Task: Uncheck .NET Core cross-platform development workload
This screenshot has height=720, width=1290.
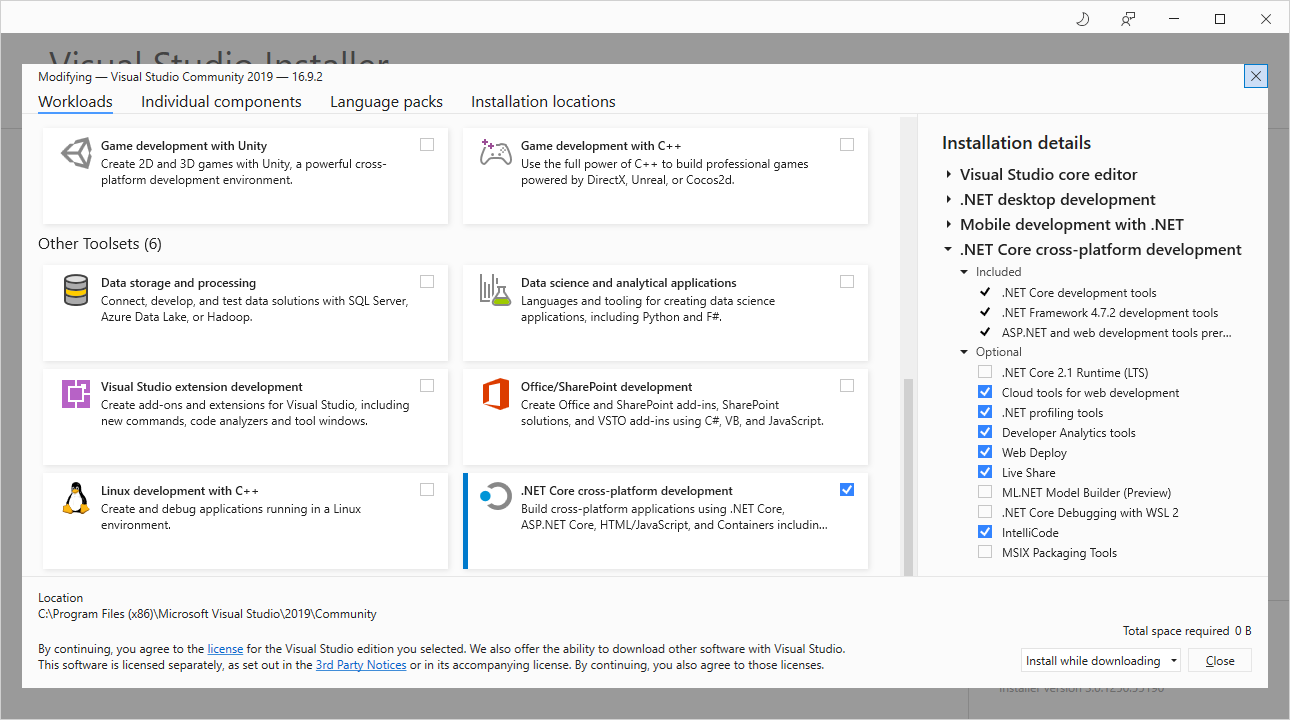Action: [x=847, y=490]
